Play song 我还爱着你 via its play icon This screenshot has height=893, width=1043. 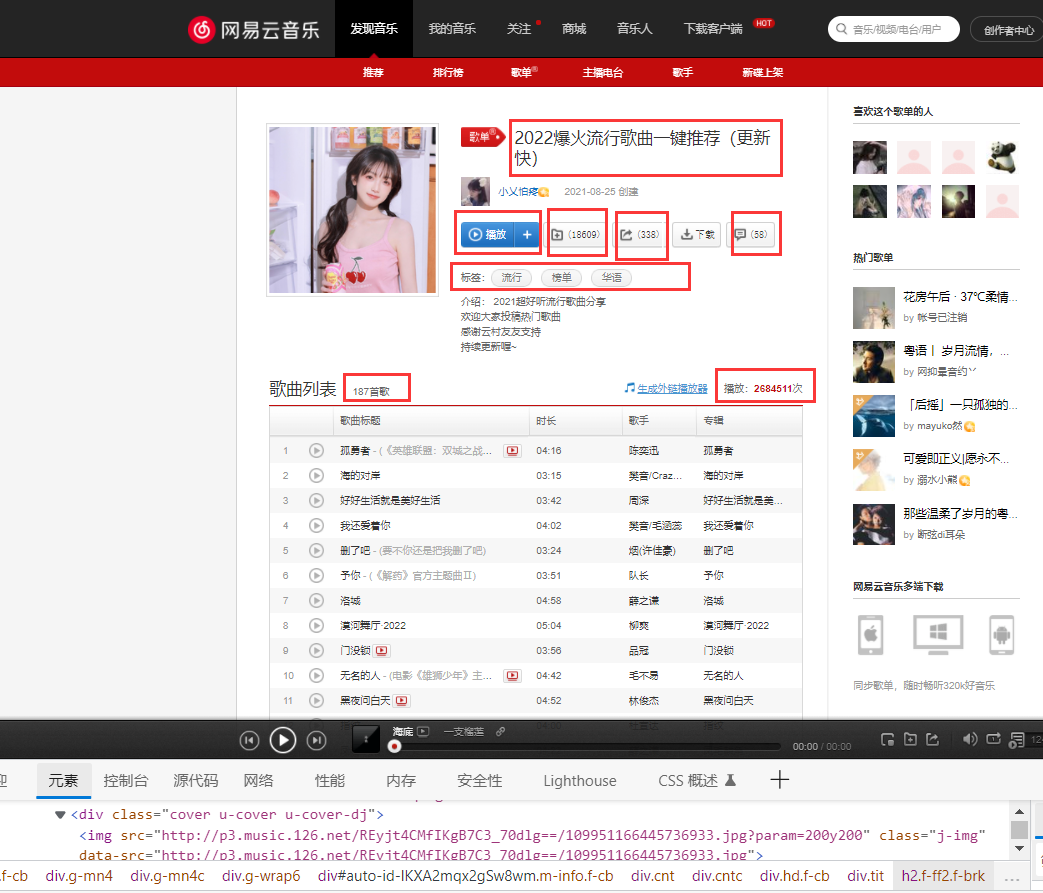pos(316,526)
